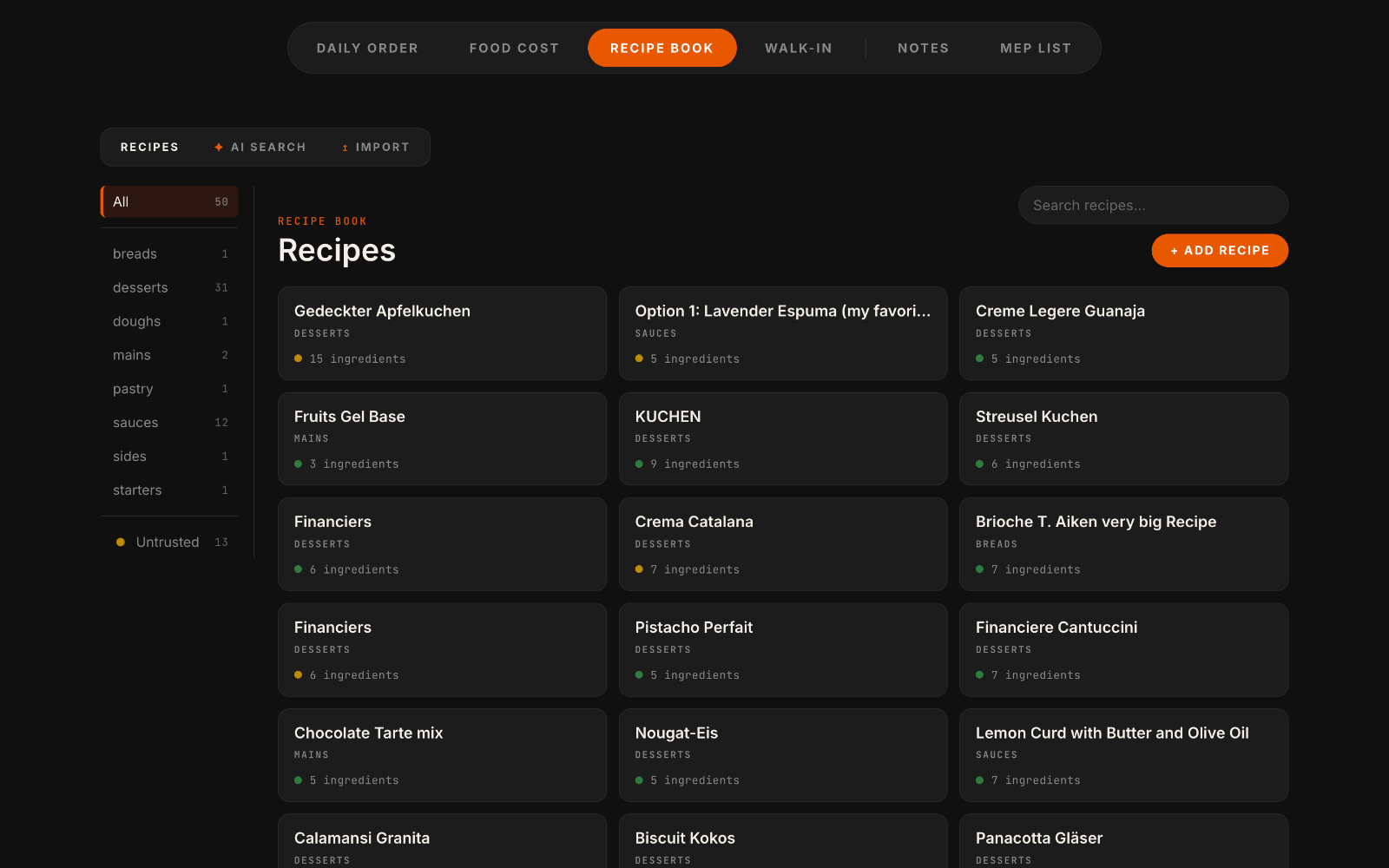Open Chocolate Tarte mix recipe

point(442,755)
